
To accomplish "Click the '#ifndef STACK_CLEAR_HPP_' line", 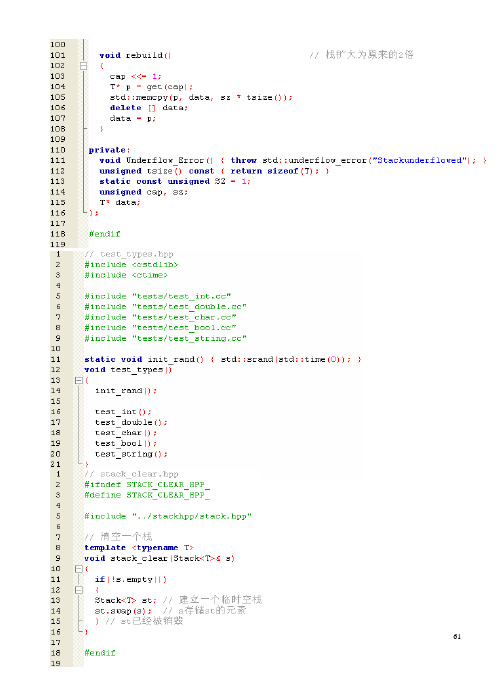I will click(147, 484).
